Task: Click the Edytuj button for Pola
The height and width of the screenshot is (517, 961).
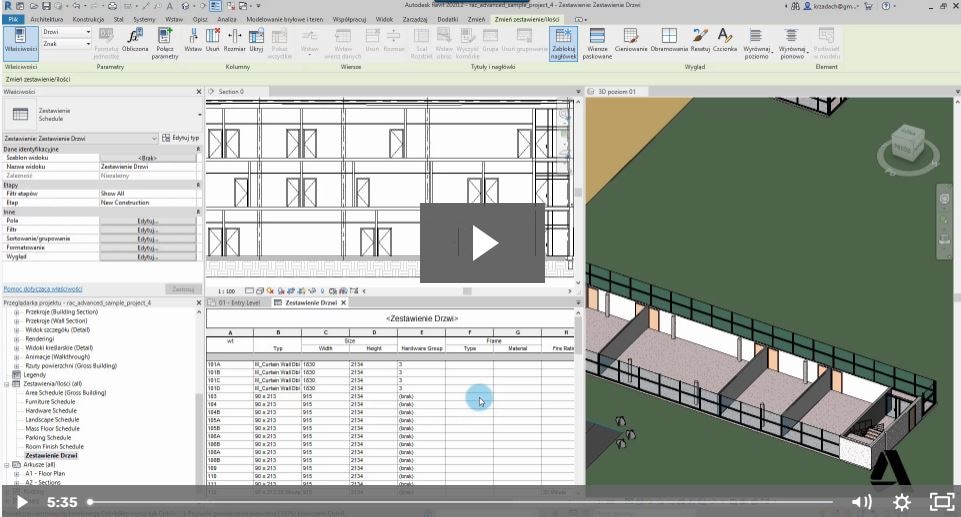Action: click(148, 221)
